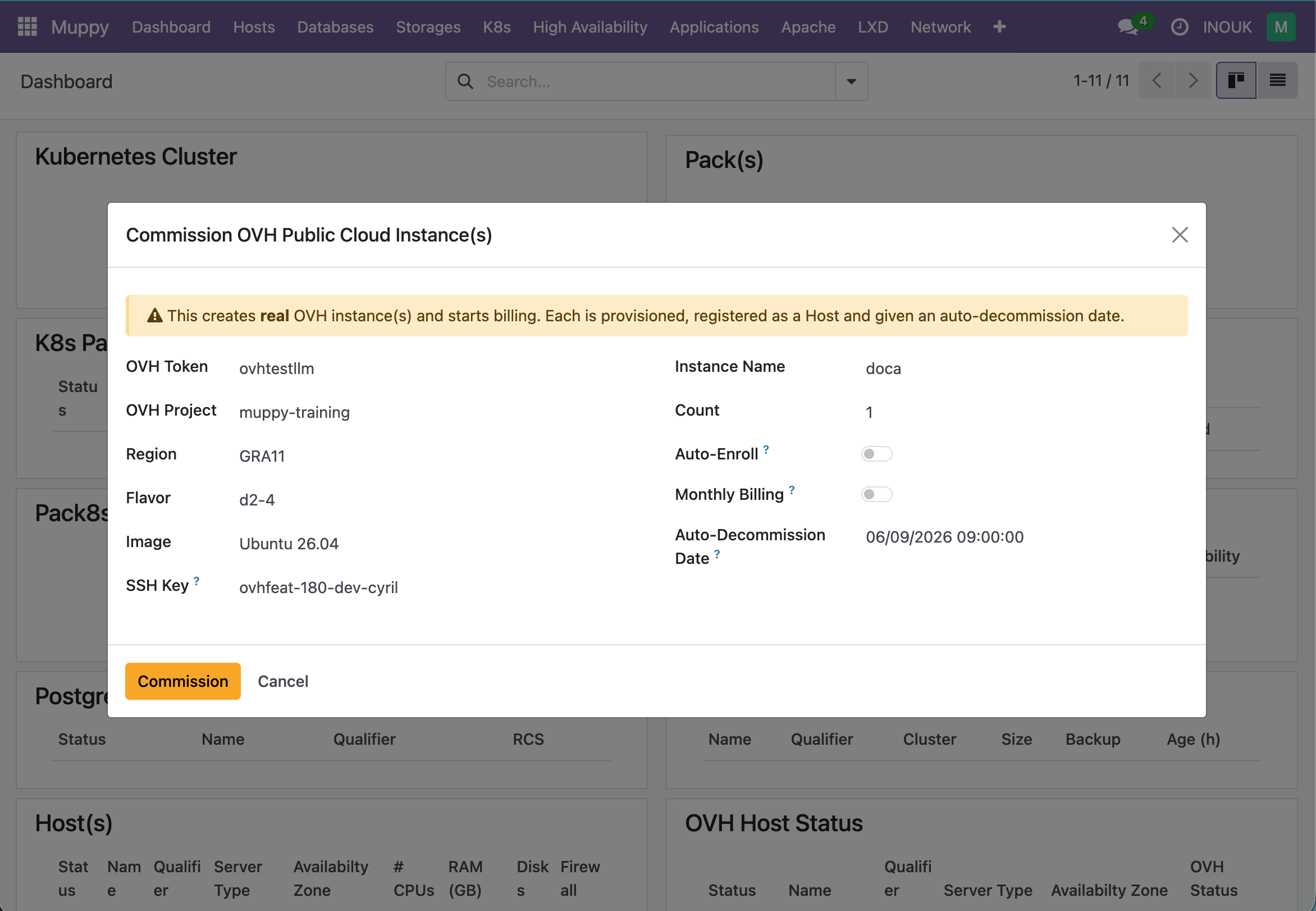Click the OVH Host Status heading
Image resolution: width=1316 pixels, height=911 pixels.
point(774,823)
